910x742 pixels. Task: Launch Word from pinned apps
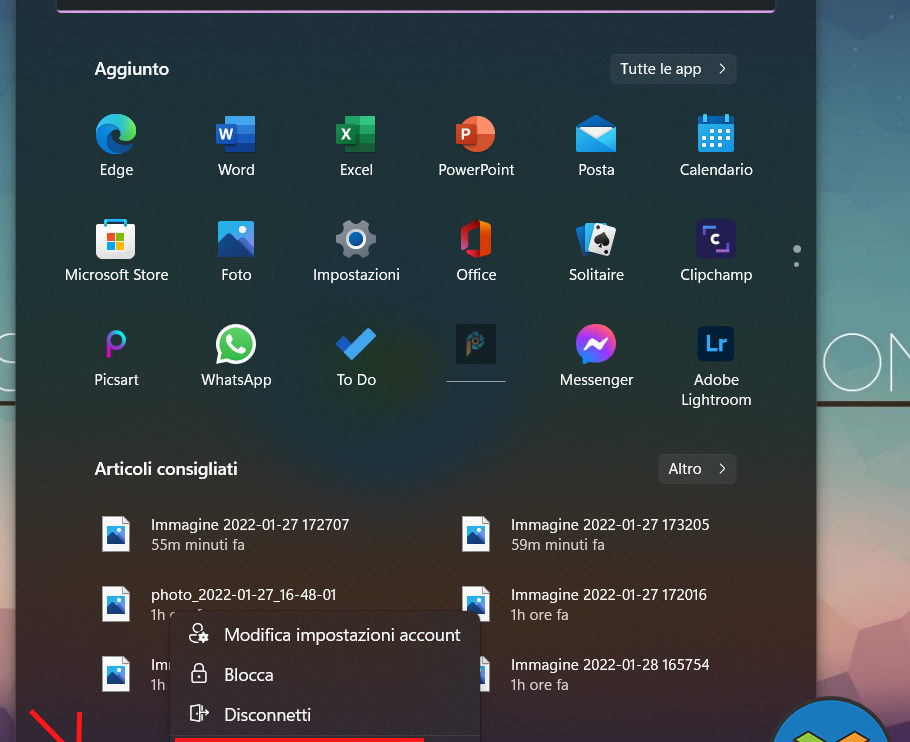pyautogui.click(x=236, y=146)
